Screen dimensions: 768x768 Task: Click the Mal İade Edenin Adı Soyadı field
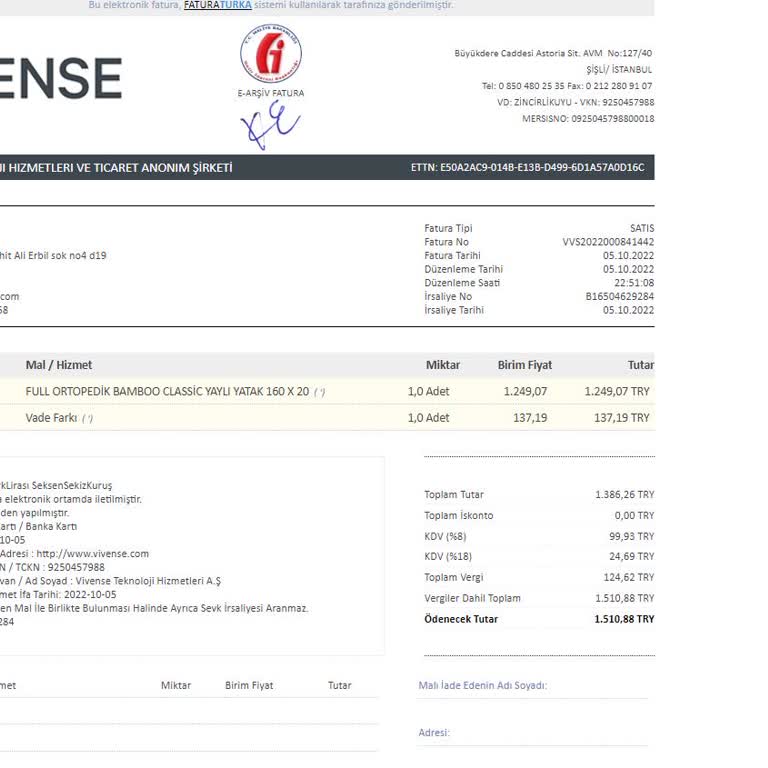[x=533, y=686]
